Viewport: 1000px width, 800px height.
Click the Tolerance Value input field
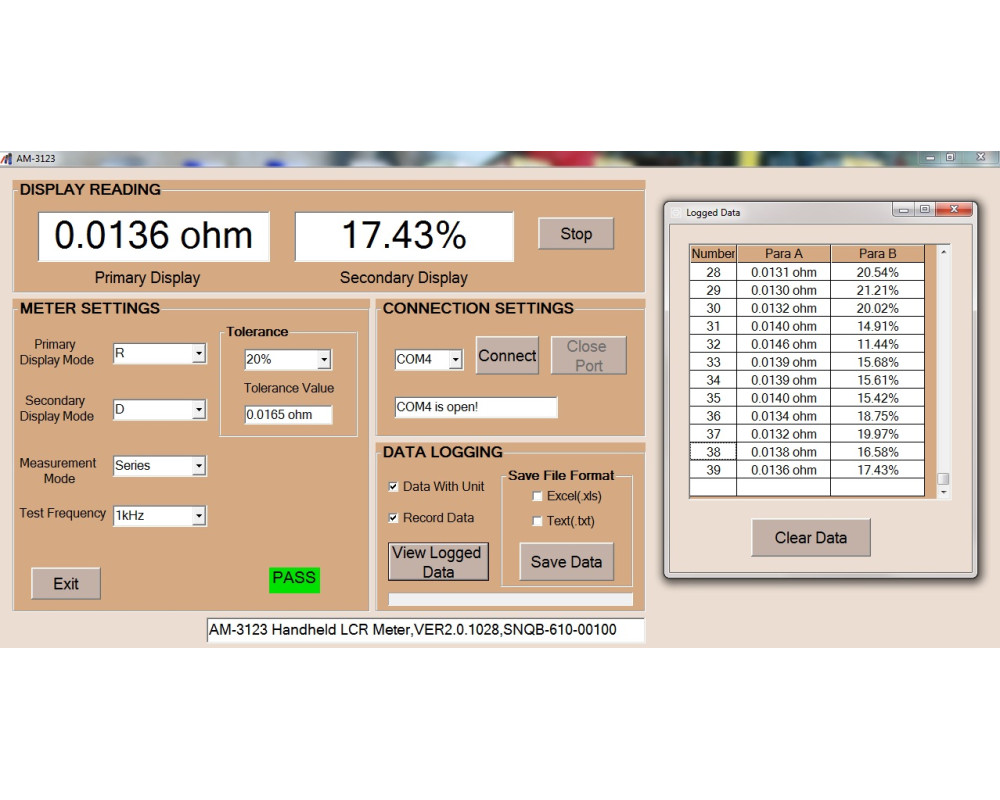[288, 415]
